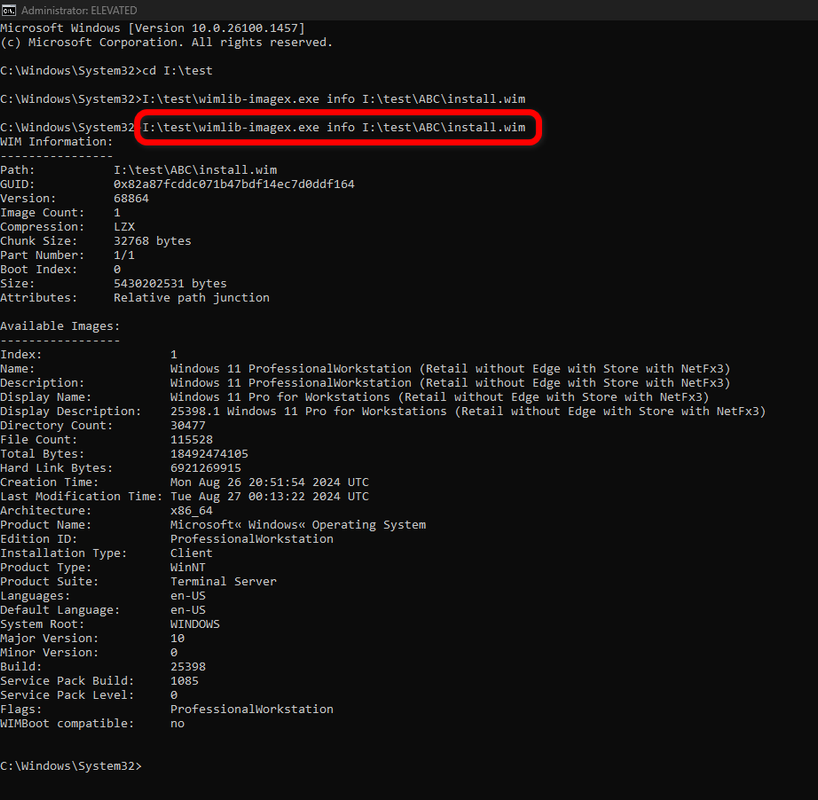The image size is (818, 800).
Task: Click the Chunk Size value '32768 bytes'
Action: (152, 241)
